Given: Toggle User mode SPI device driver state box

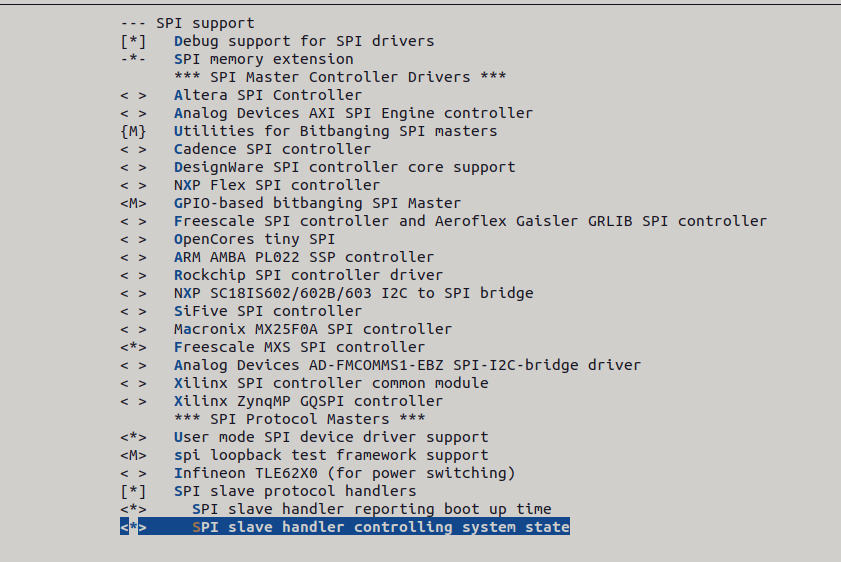Looking at the screenshot, I should 133,437.
